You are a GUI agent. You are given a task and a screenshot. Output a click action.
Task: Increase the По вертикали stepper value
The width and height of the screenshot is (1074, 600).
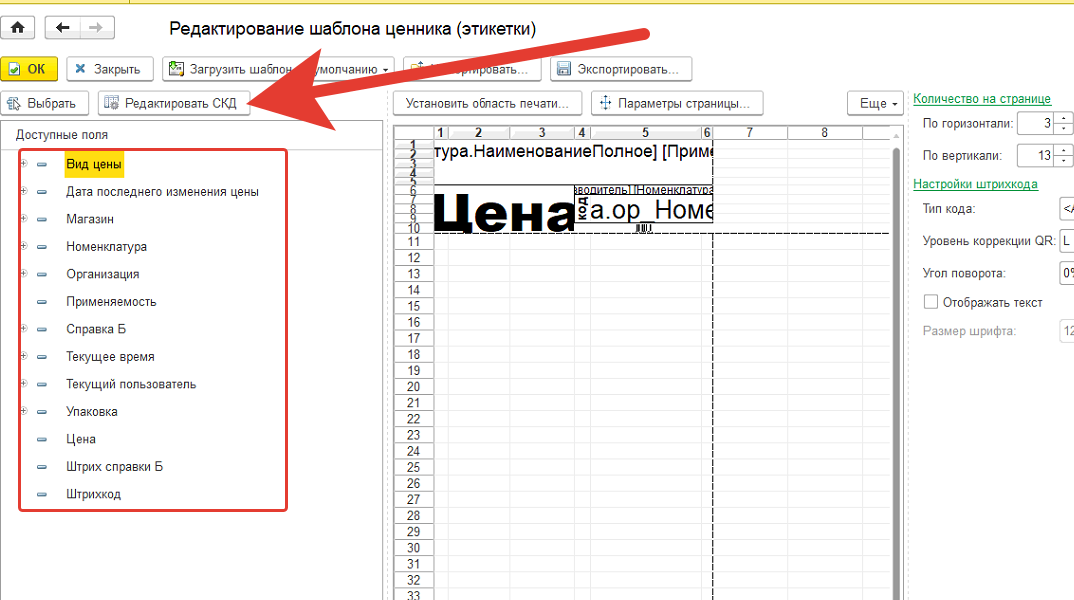1064,151
